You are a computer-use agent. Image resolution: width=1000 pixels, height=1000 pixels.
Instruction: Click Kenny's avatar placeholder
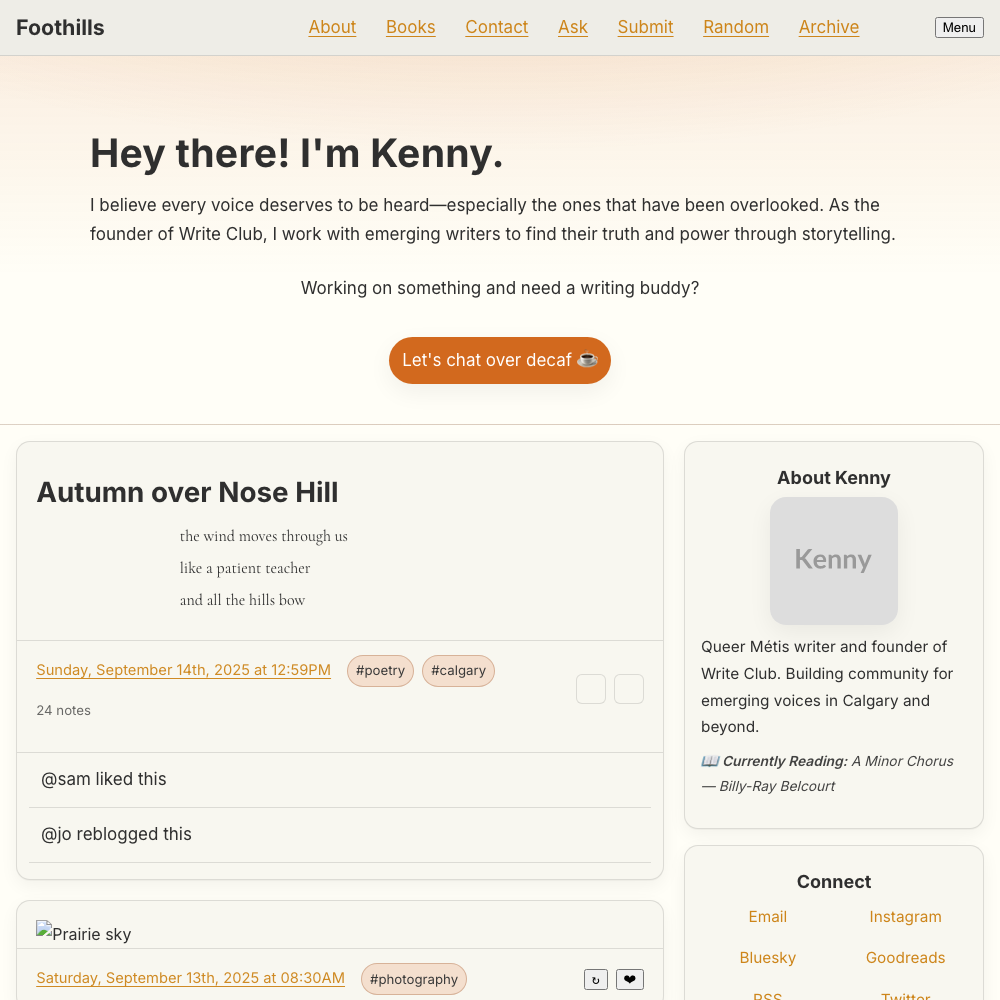(833, 560)
